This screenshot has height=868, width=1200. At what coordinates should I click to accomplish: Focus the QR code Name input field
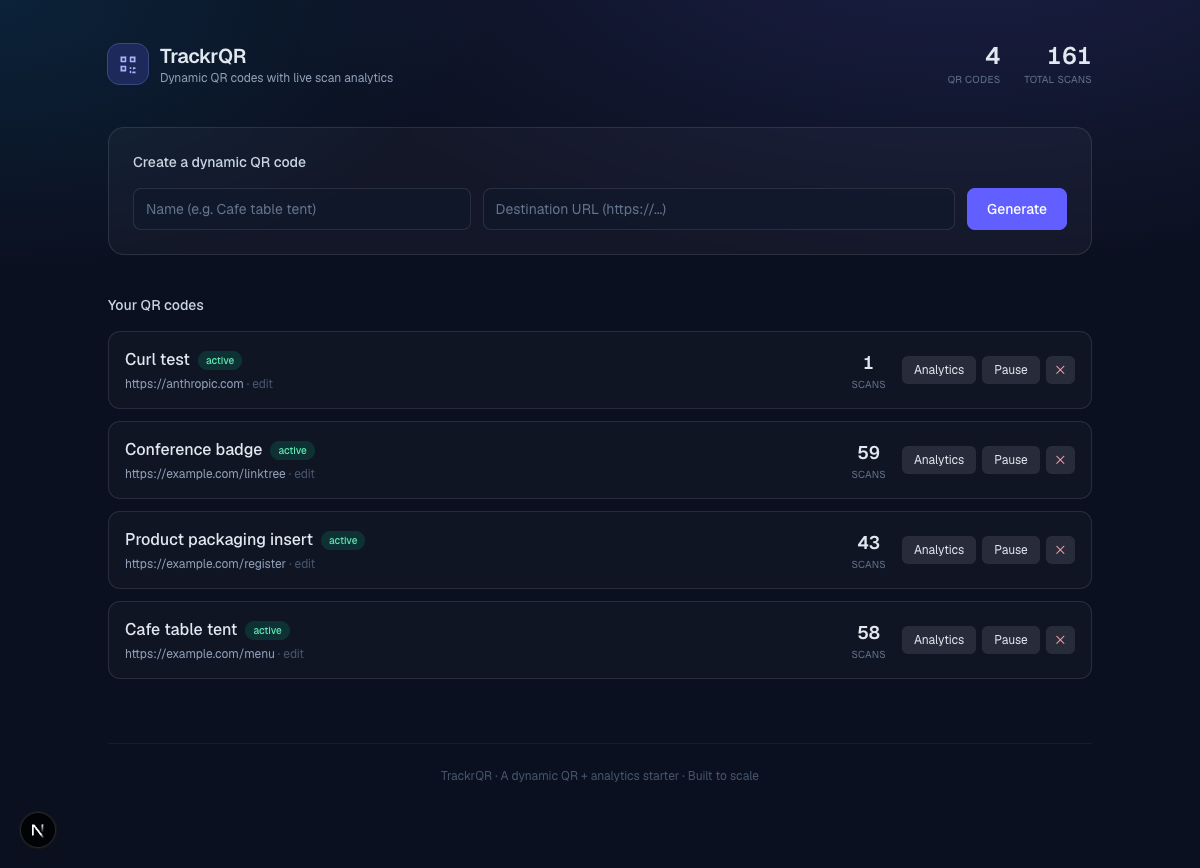[302, 209]
